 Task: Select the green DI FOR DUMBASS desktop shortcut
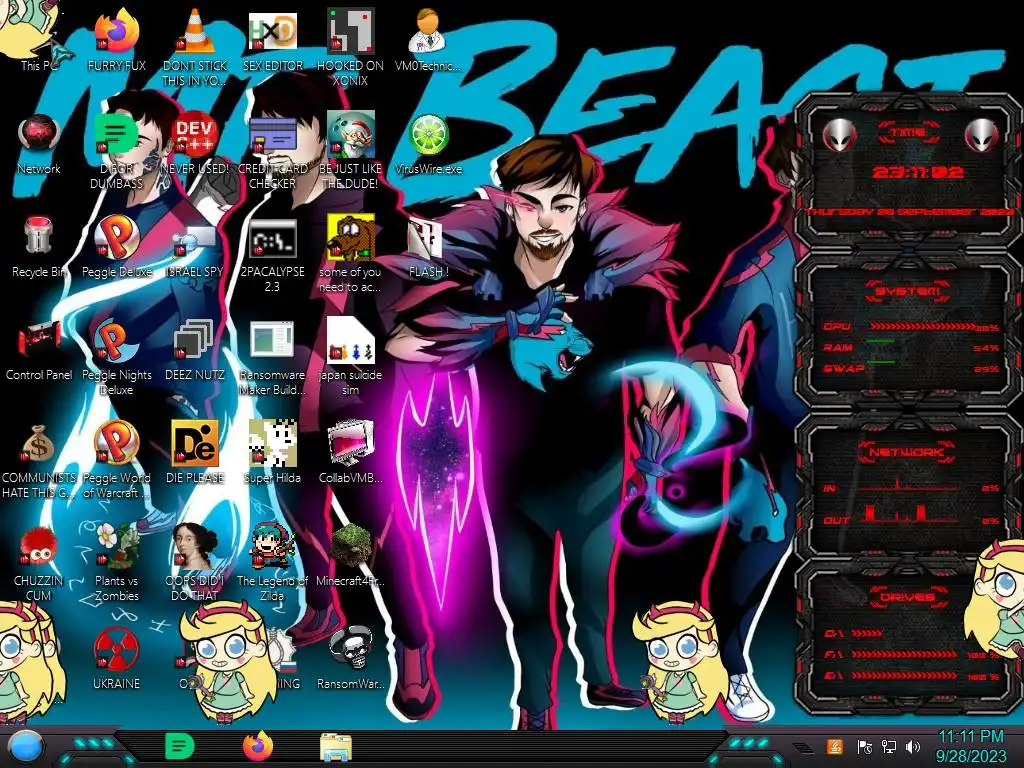point(116,134)
